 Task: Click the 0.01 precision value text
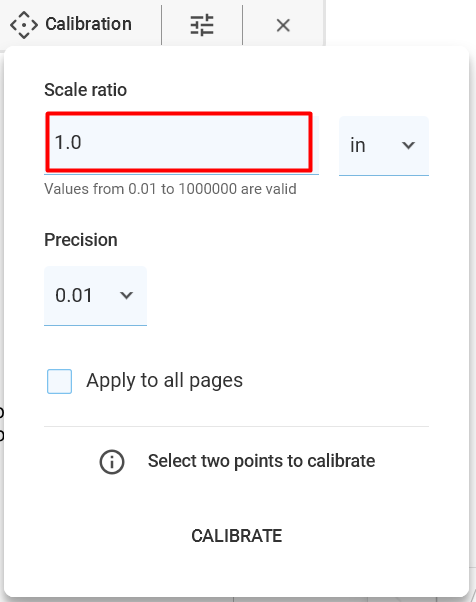pos(74,295)
